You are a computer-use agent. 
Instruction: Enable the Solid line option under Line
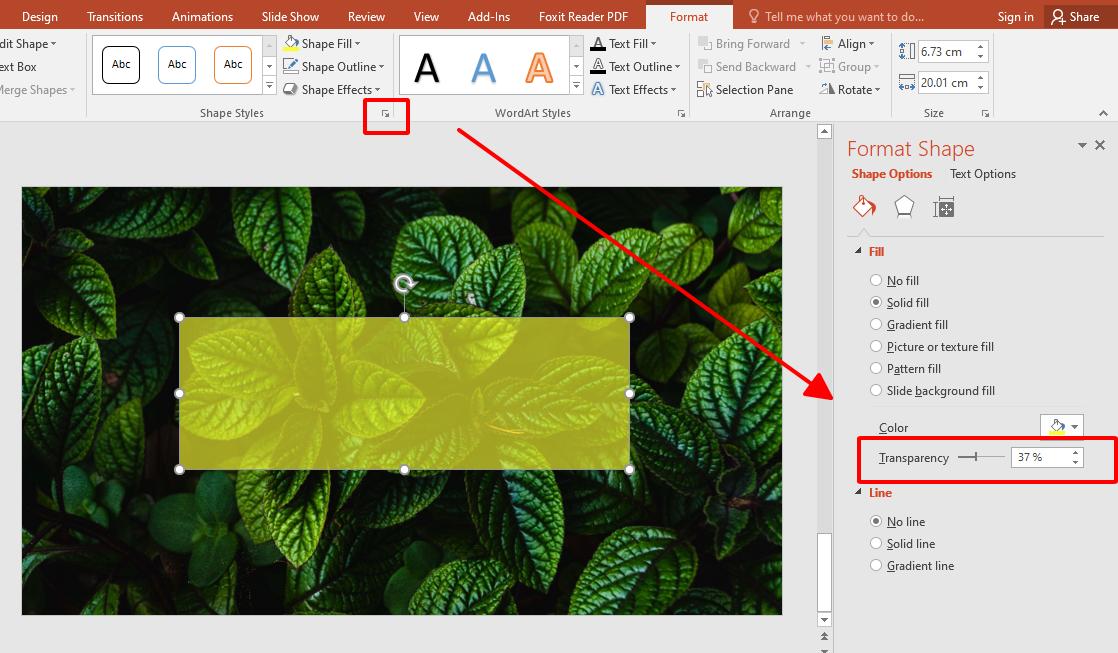pyautogui.click(x=875, y=543)
